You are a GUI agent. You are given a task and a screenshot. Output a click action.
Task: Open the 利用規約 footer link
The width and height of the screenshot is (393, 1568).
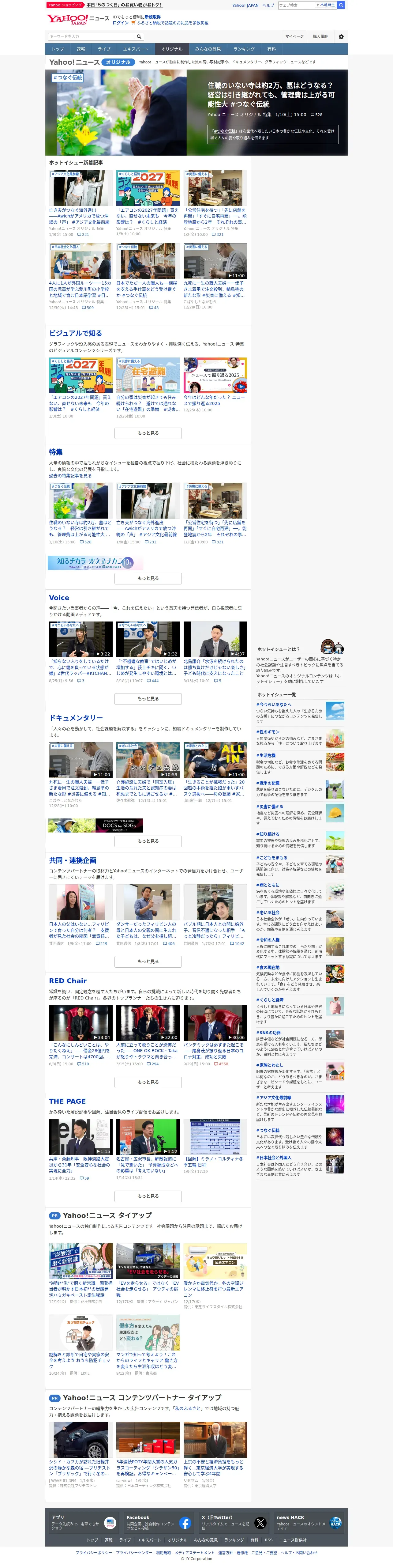pos(164,1553)
